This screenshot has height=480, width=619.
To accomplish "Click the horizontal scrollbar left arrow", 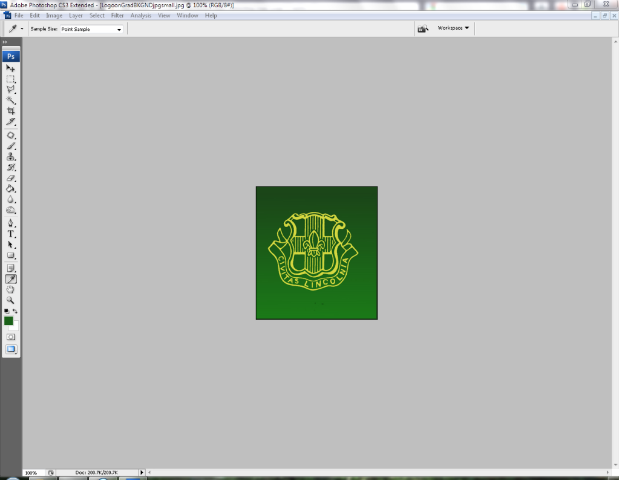I will point(149,472).
